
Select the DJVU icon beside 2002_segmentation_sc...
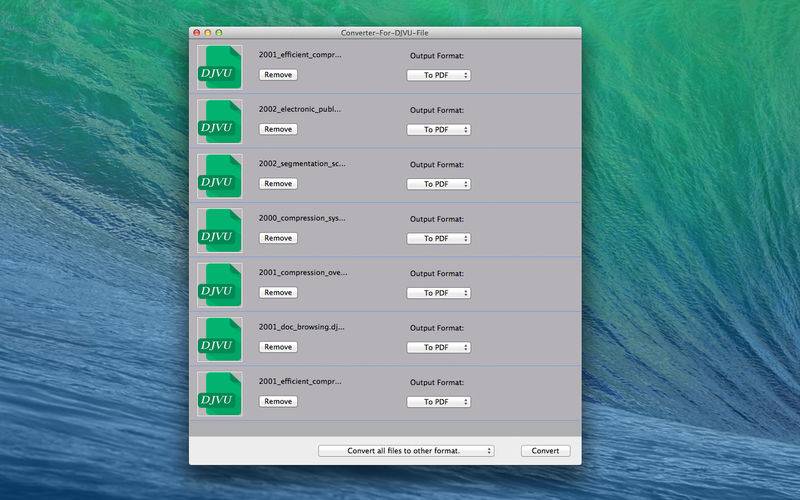[x=220, y=176]
